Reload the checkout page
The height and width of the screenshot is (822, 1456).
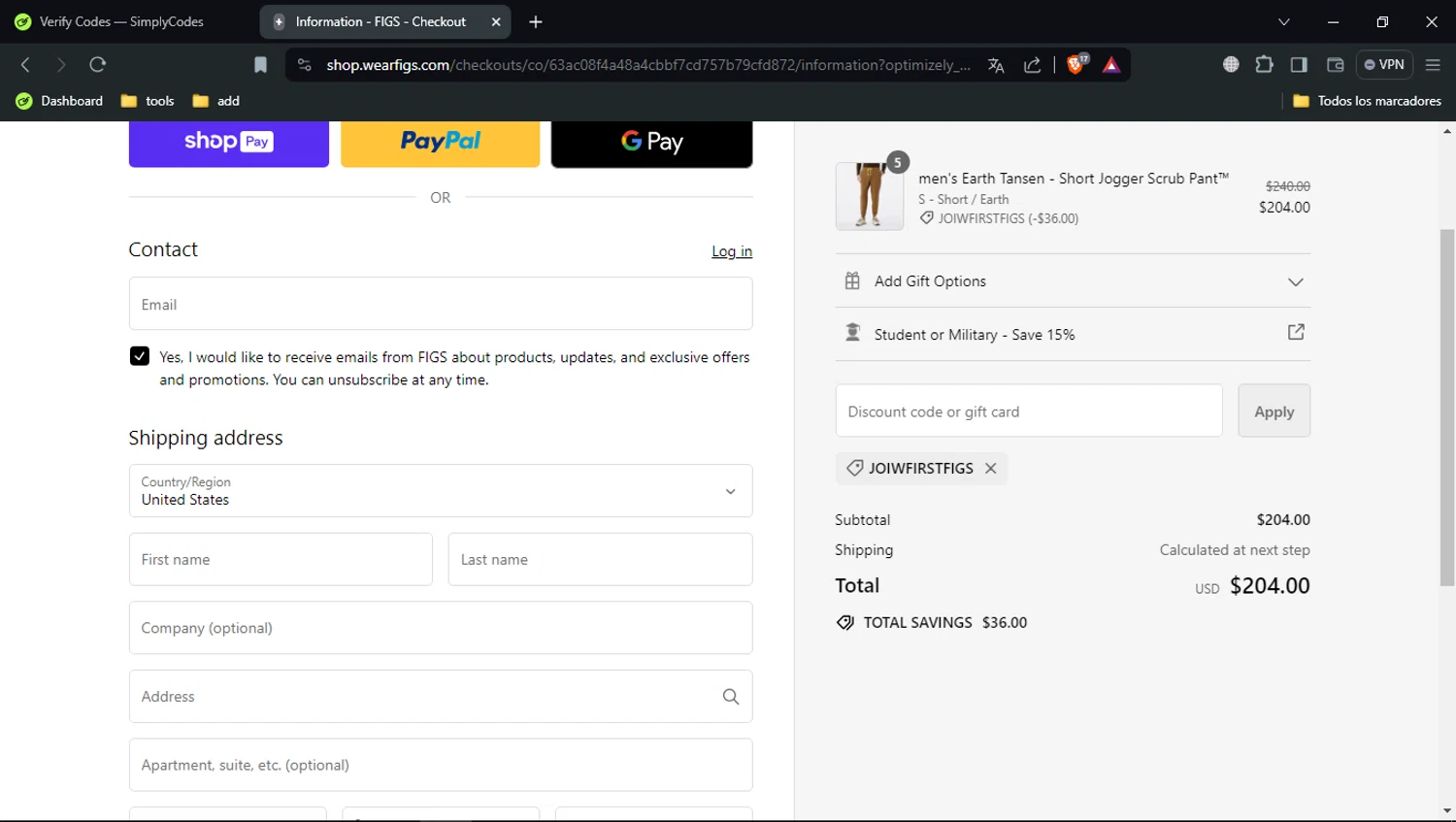tap(97, 65)
